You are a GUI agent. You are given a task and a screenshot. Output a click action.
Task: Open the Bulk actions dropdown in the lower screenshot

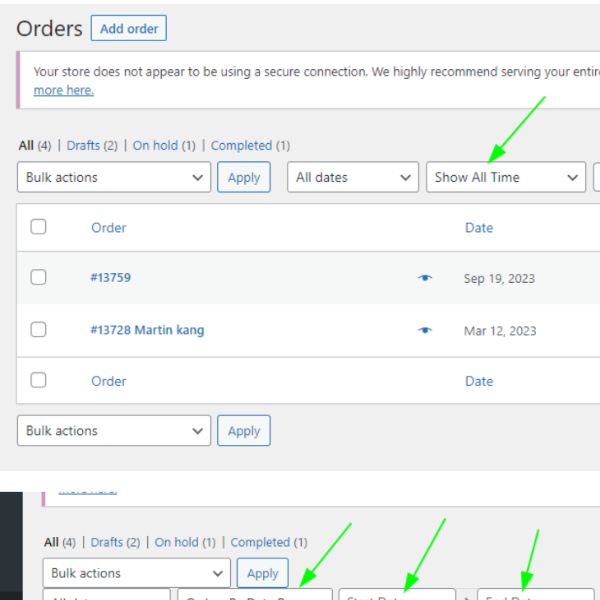tap(137, 573)
